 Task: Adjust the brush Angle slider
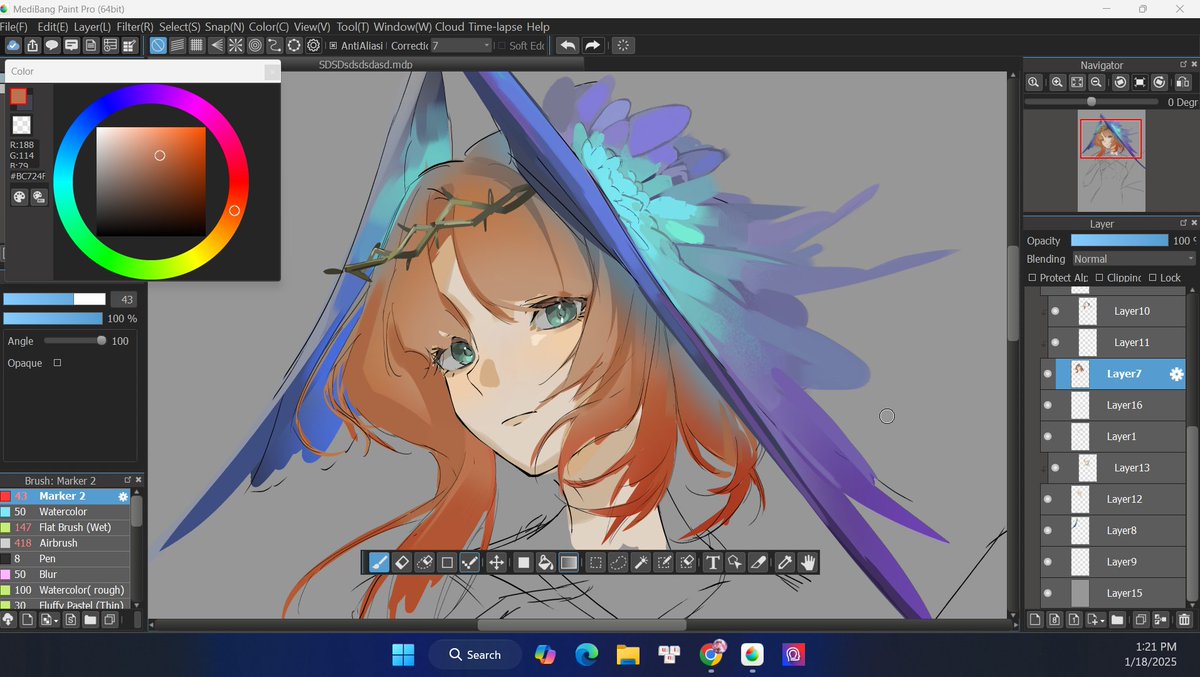pyautogui.click(x=74, y=341)
